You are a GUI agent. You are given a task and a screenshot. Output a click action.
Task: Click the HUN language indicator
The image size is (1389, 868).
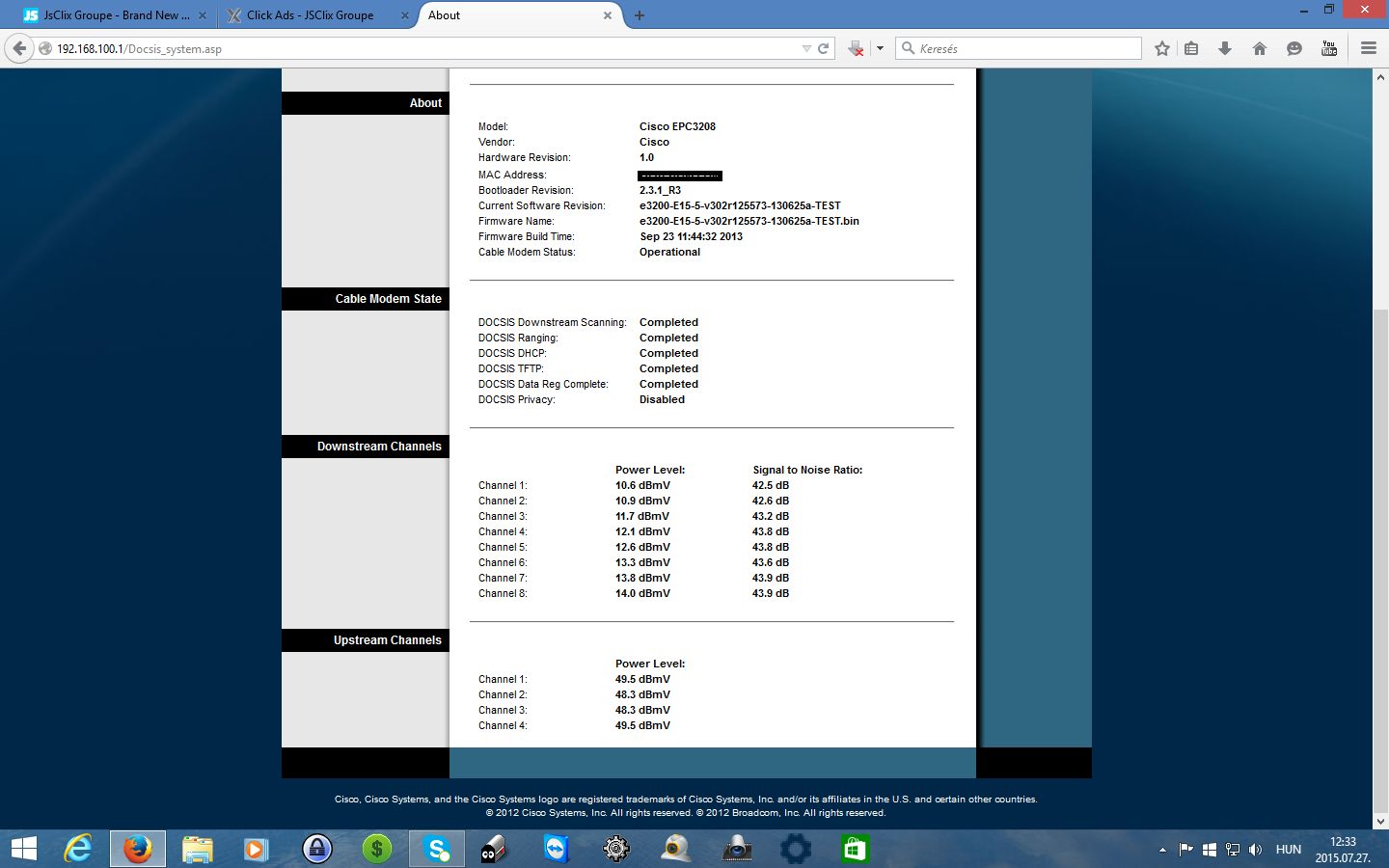[x=1289, y=850]
